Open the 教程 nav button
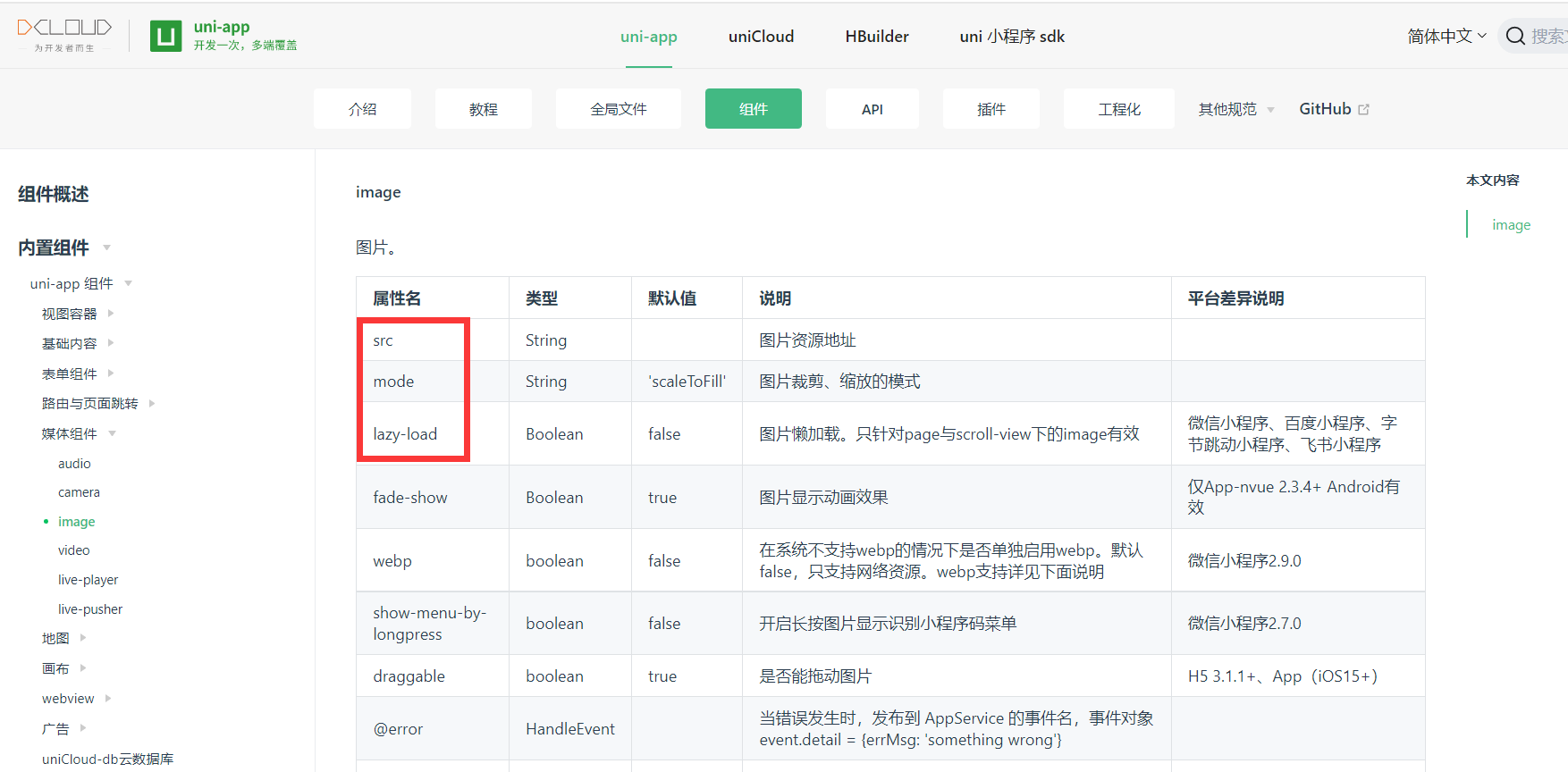 (484, 109)
